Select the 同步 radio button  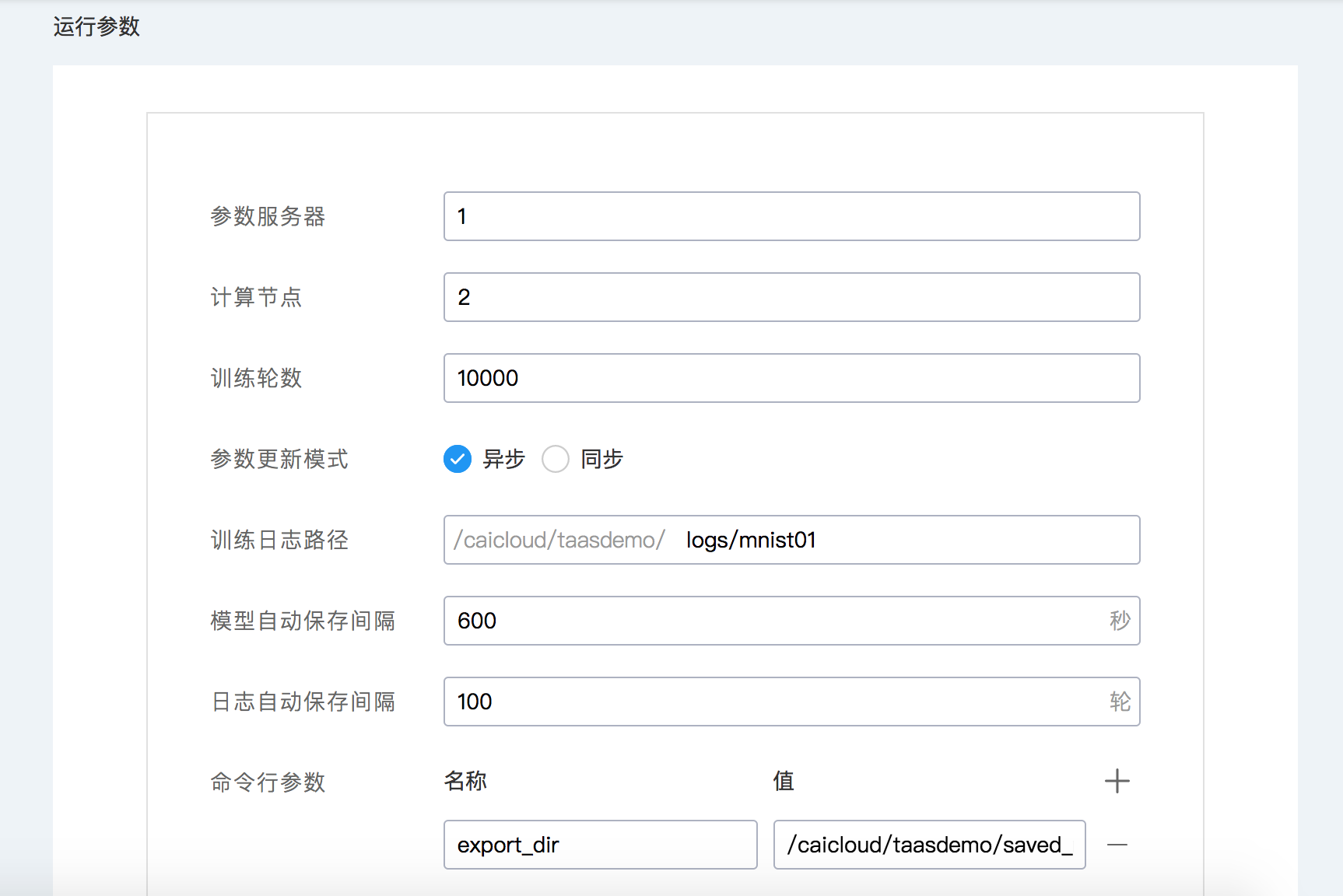pyautogui.click(x=556, y=459)
